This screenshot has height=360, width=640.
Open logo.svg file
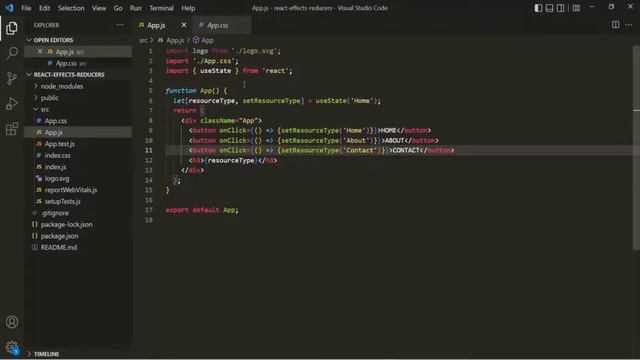pos(57,178)
